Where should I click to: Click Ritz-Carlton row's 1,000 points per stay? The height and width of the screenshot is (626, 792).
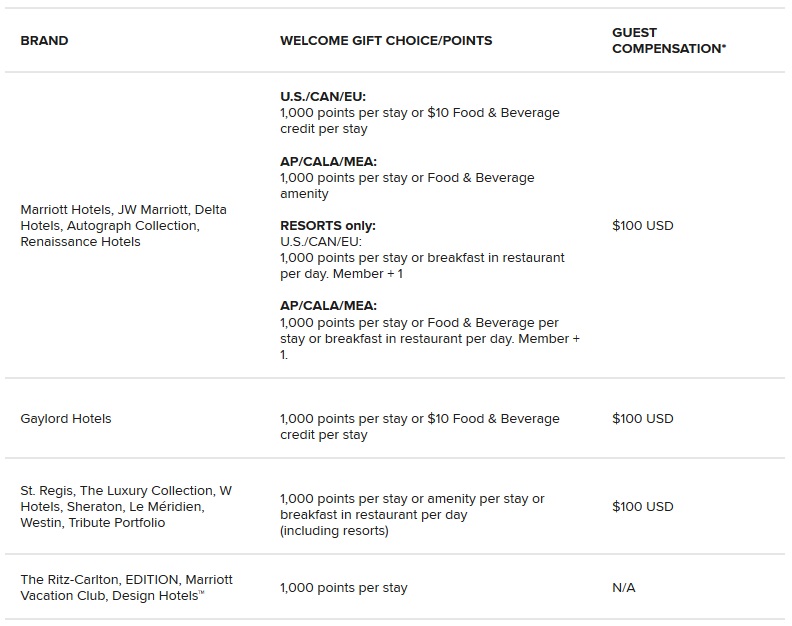pos(343,588)
